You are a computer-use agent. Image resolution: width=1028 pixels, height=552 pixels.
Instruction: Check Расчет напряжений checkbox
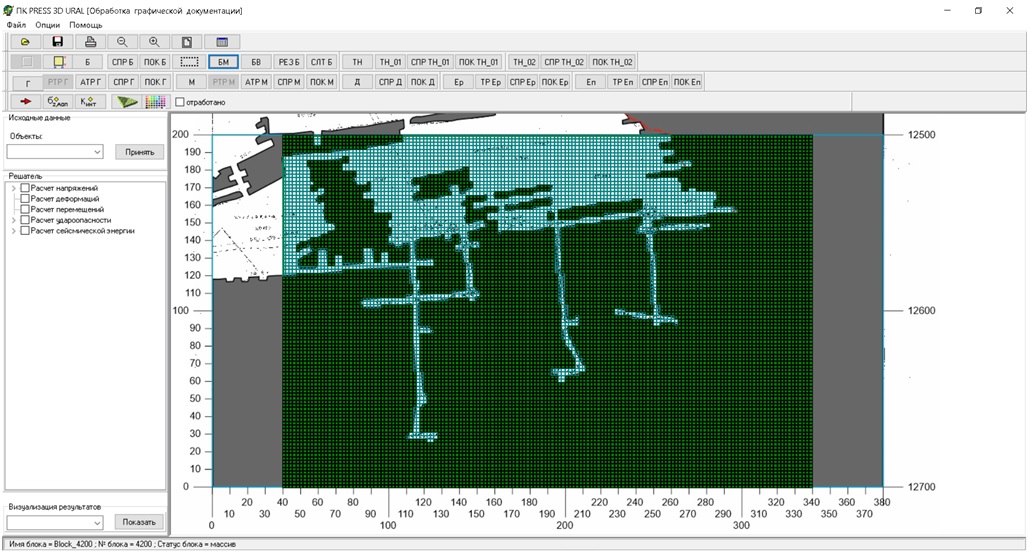tap(25, 188)
